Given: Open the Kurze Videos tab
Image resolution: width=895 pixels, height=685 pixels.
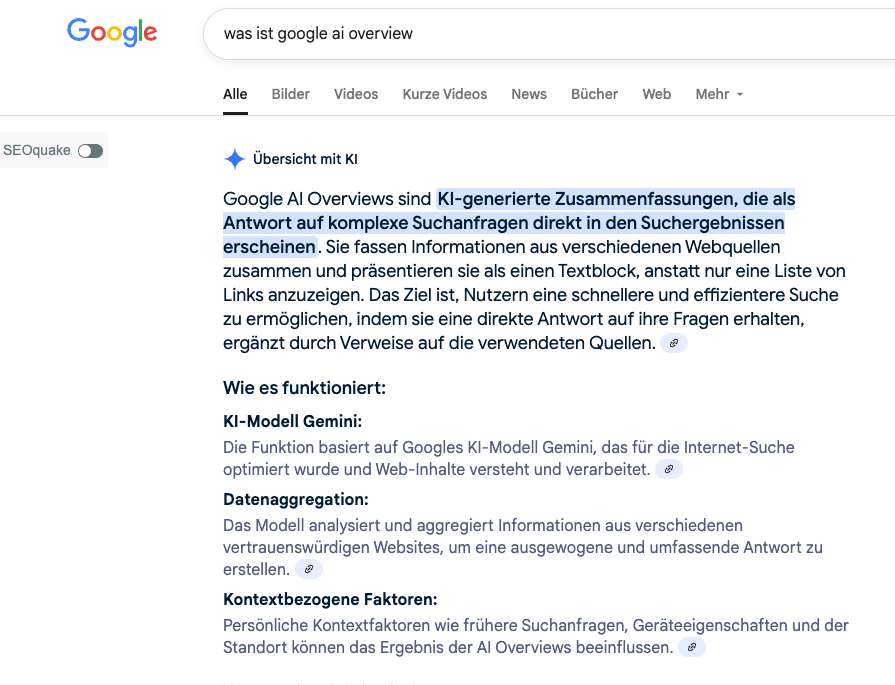Looking at the screenshot, I should 445,94.
